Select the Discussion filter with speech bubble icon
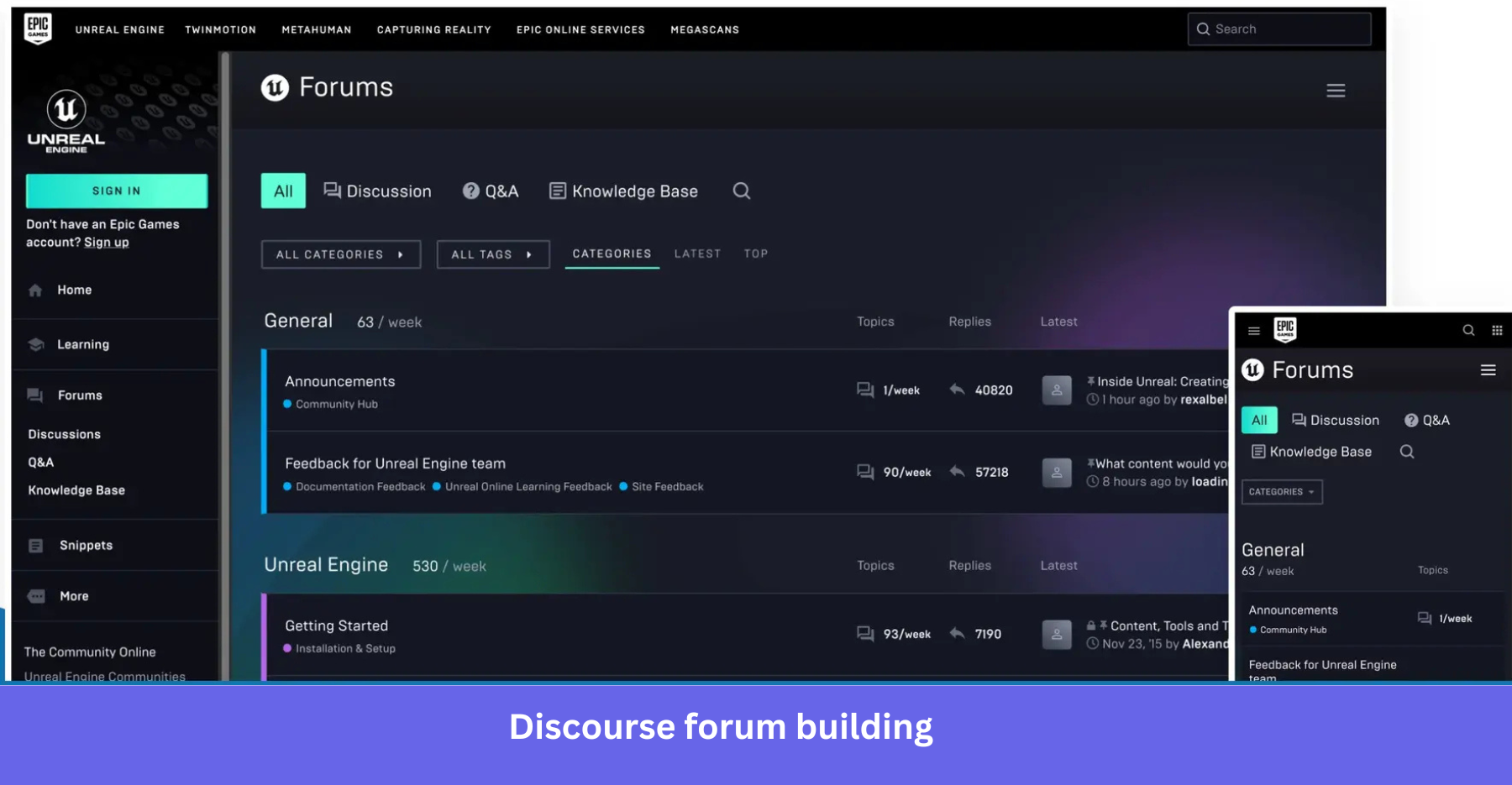 (377, 191)
